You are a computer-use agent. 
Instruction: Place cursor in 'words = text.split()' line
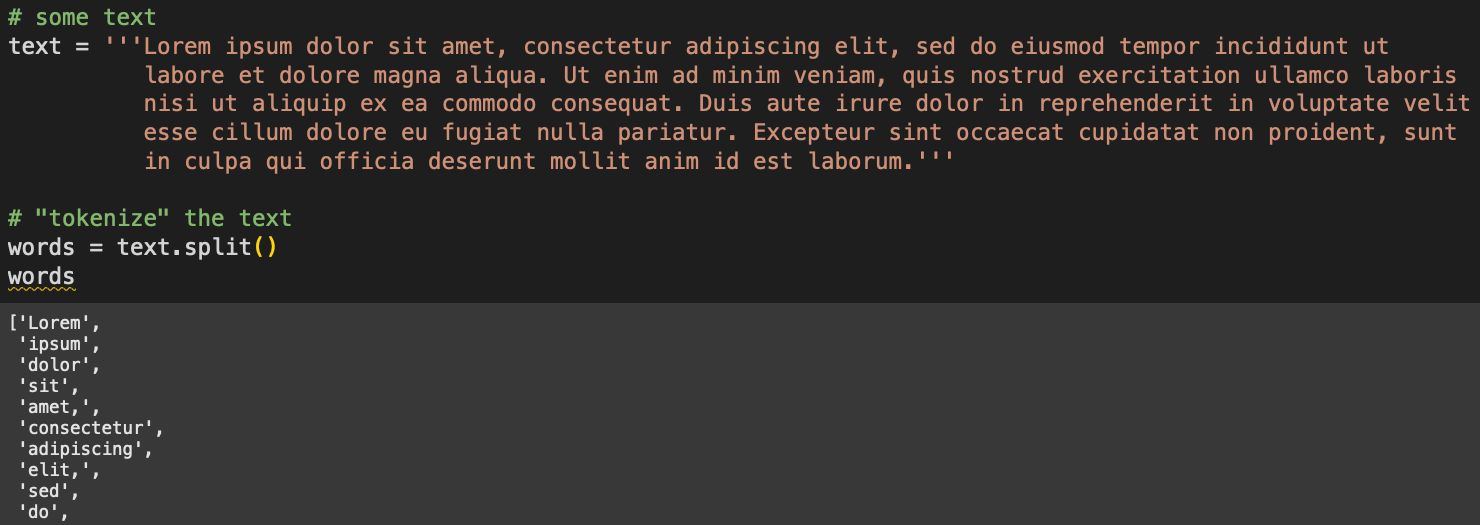[x=142, y=247]
